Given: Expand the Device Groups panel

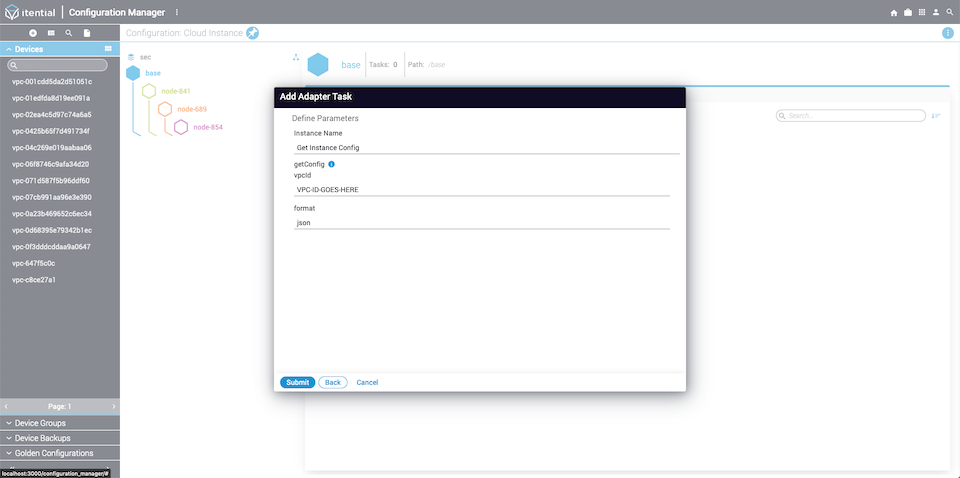Looking at the screenshot, I should [60, 424].
